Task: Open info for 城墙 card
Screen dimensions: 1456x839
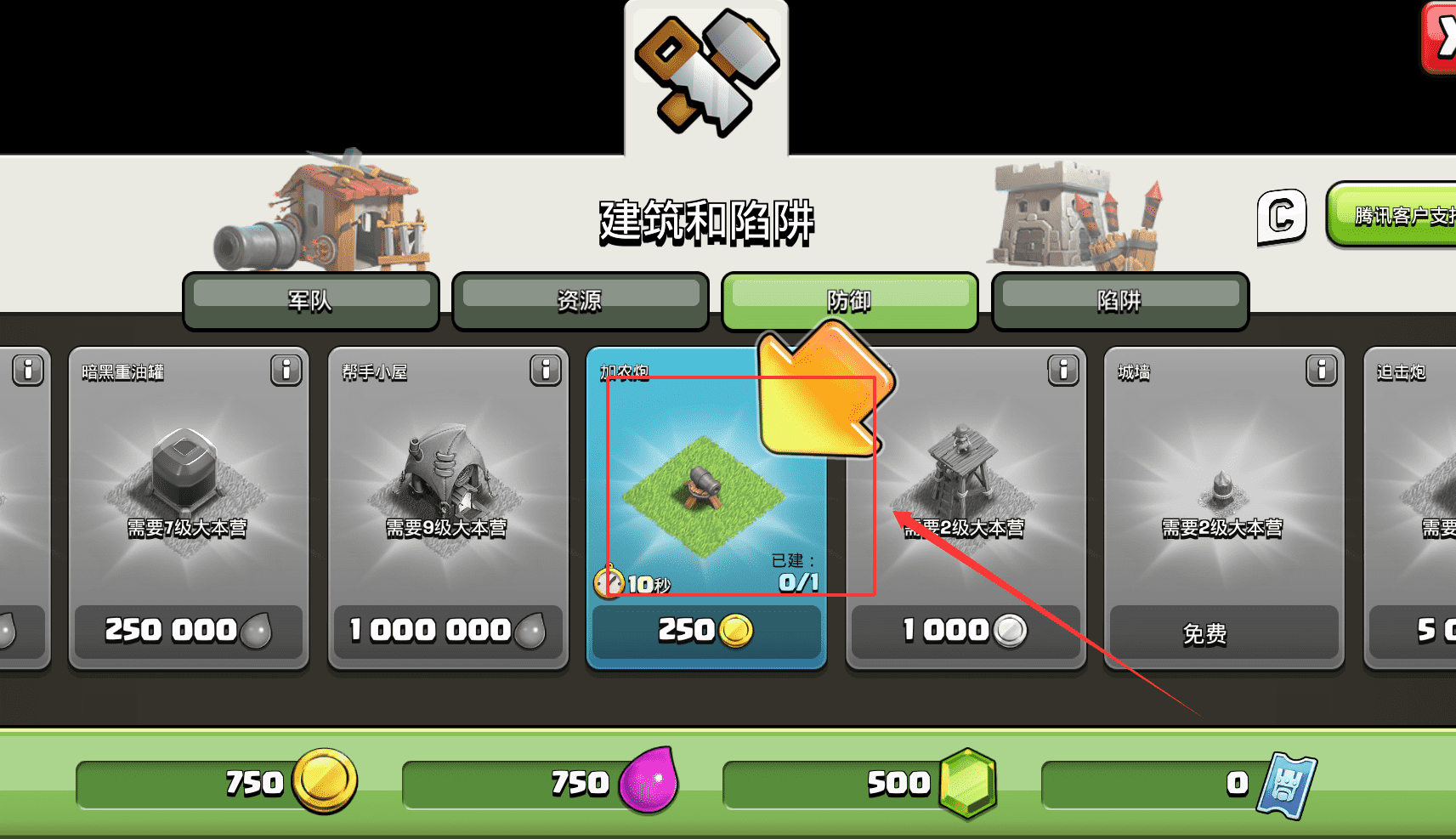Action: (x=1322, y=371)
